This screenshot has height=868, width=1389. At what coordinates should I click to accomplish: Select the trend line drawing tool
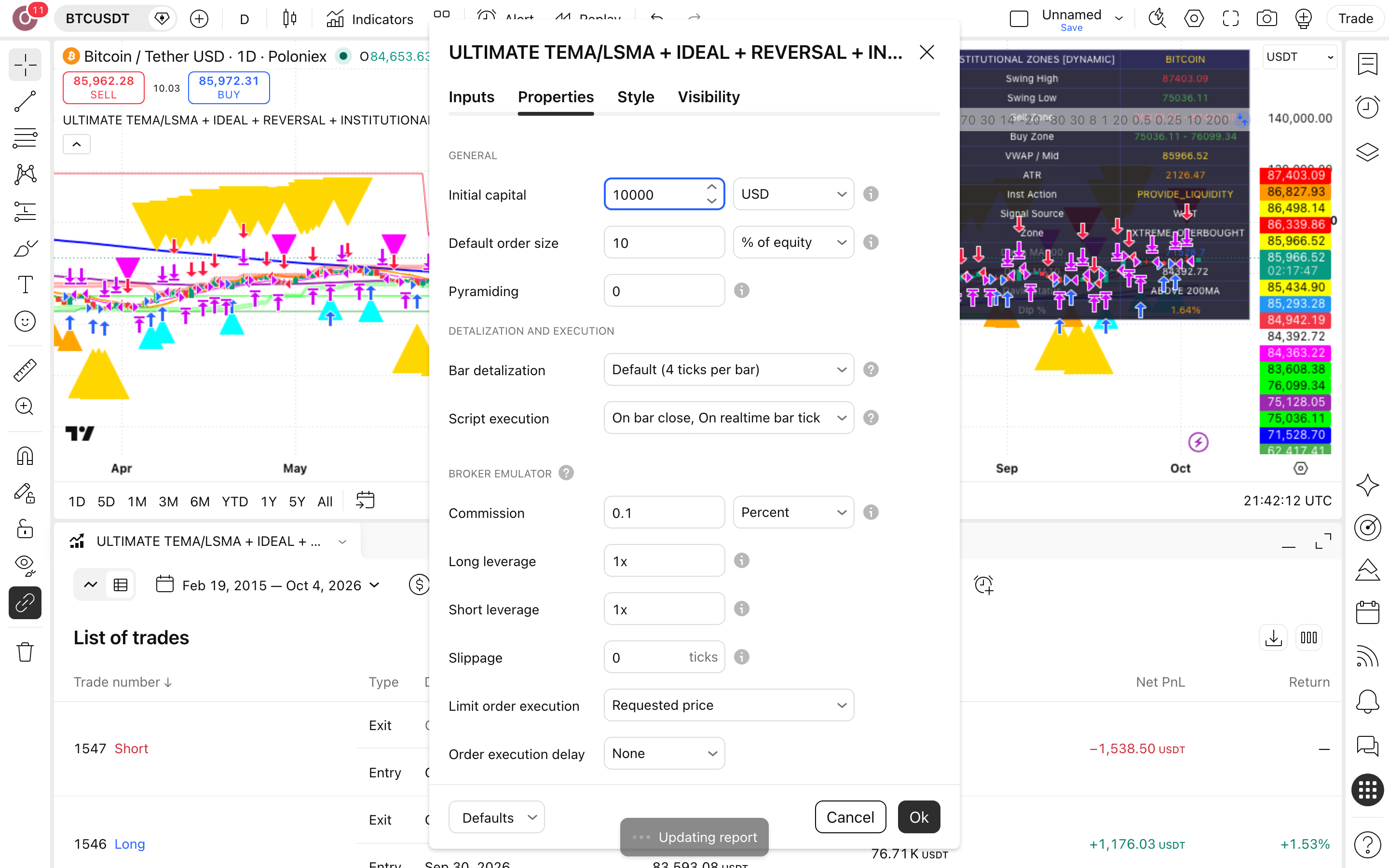coord(25,102)
